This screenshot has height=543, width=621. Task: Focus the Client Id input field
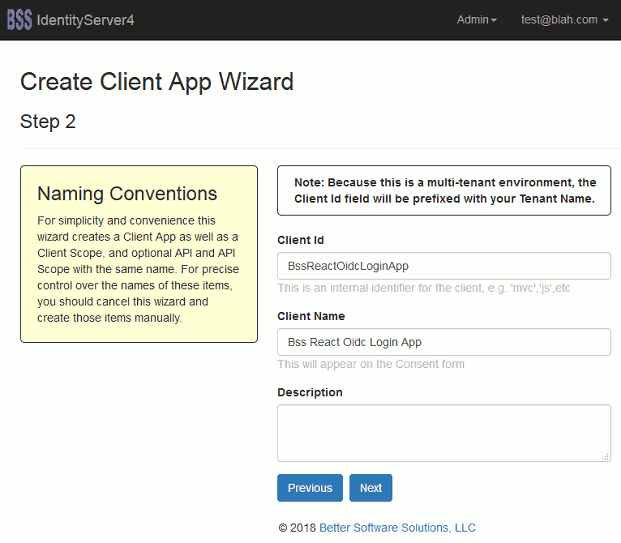(444, 266)
